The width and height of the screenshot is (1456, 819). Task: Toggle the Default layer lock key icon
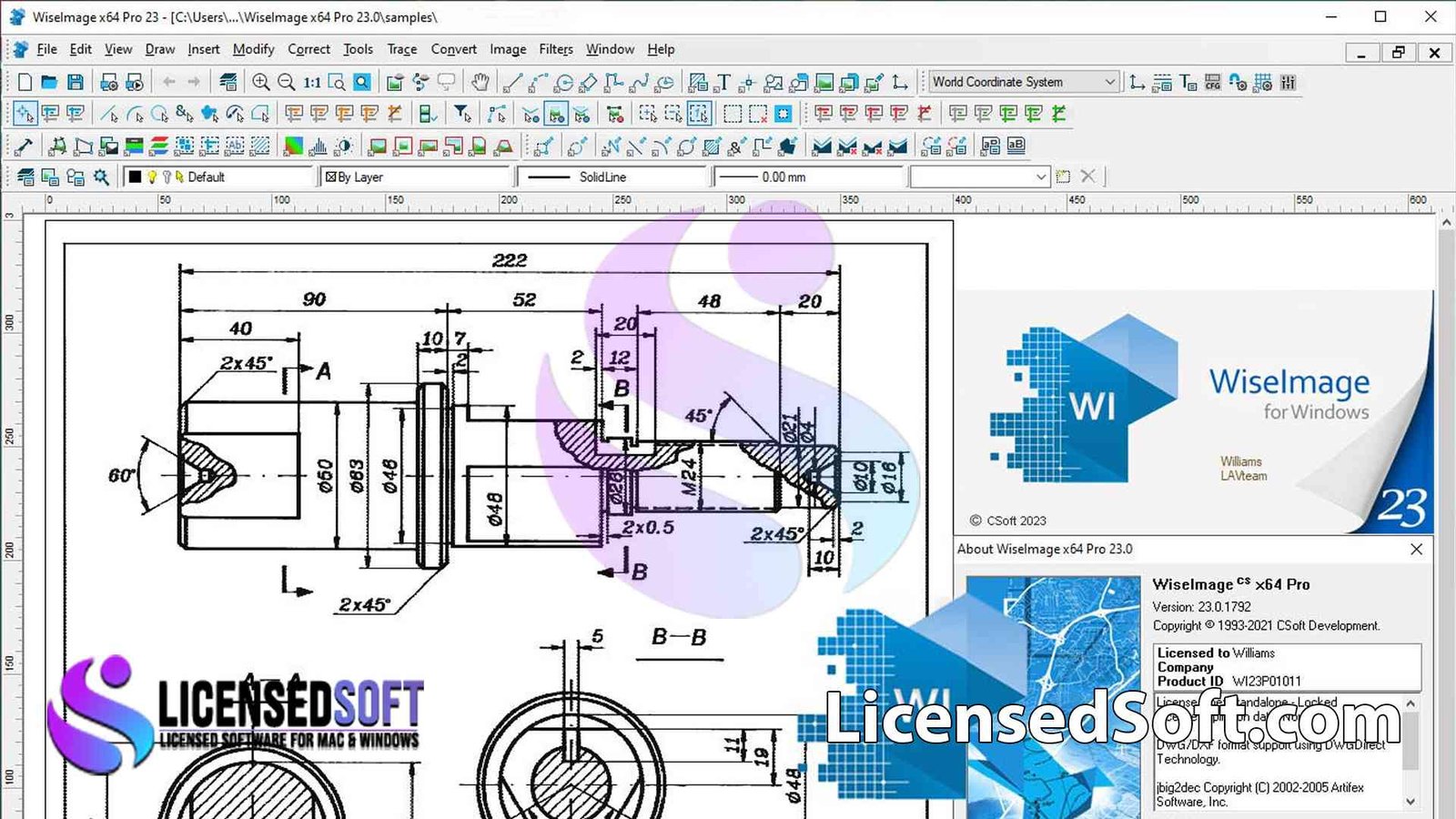pos(167,177)
